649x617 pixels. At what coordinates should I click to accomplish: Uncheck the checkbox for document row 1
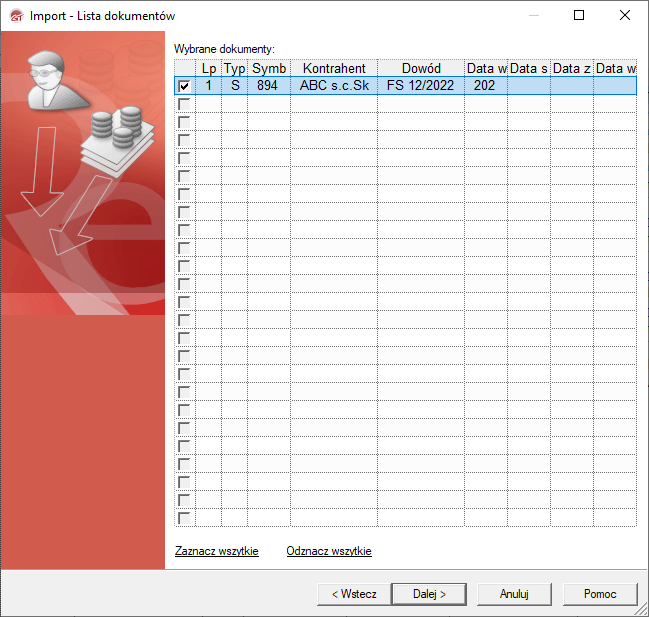point(184,86)
